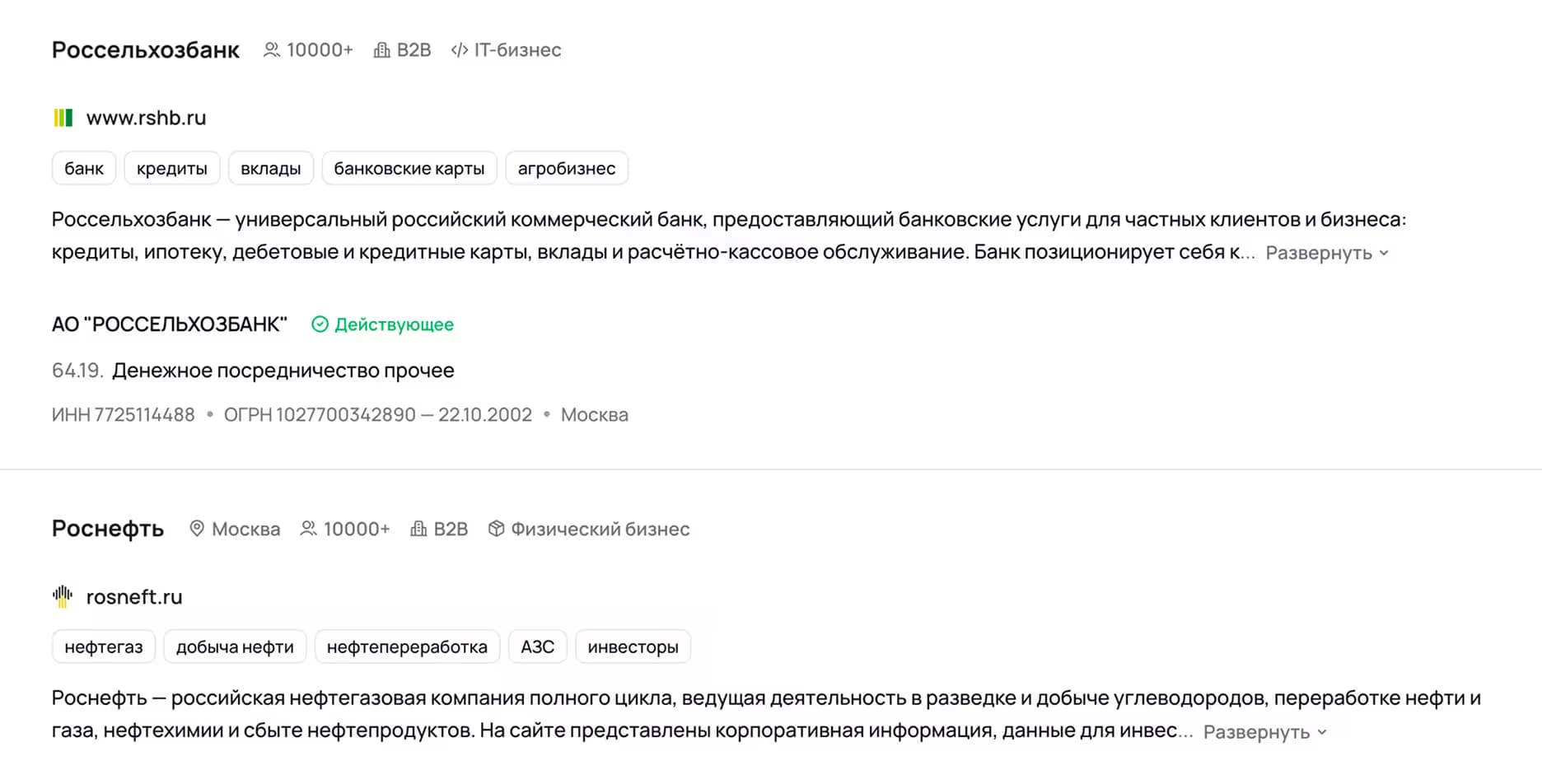The width and height of the screenshot is (1542, 784).
Task: Select the кредиты tag
Action: (x=172, y=168)
